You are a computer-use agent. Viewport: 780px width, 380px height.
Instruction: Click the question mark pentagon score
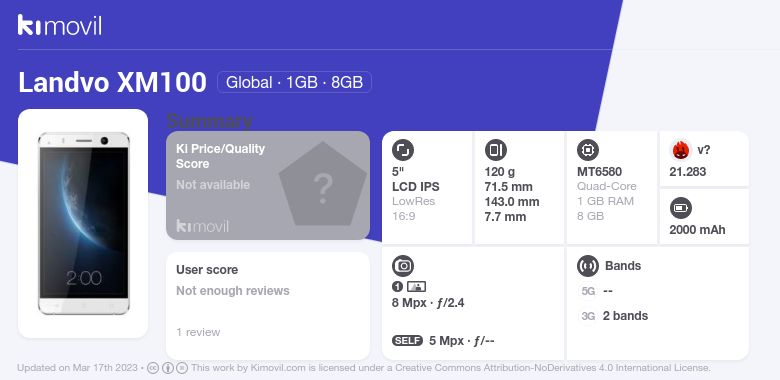(323, 184)
